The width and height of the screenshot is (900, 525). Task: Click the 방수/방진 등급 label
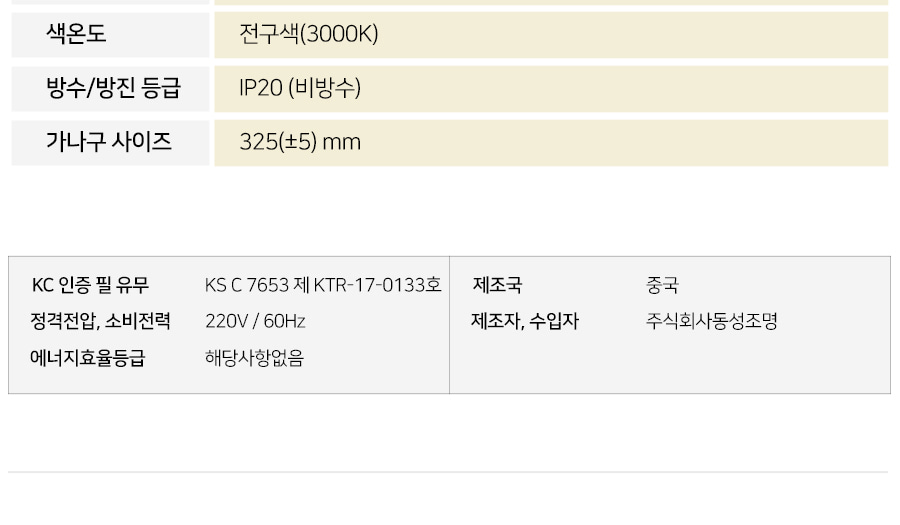coord(113,88)
